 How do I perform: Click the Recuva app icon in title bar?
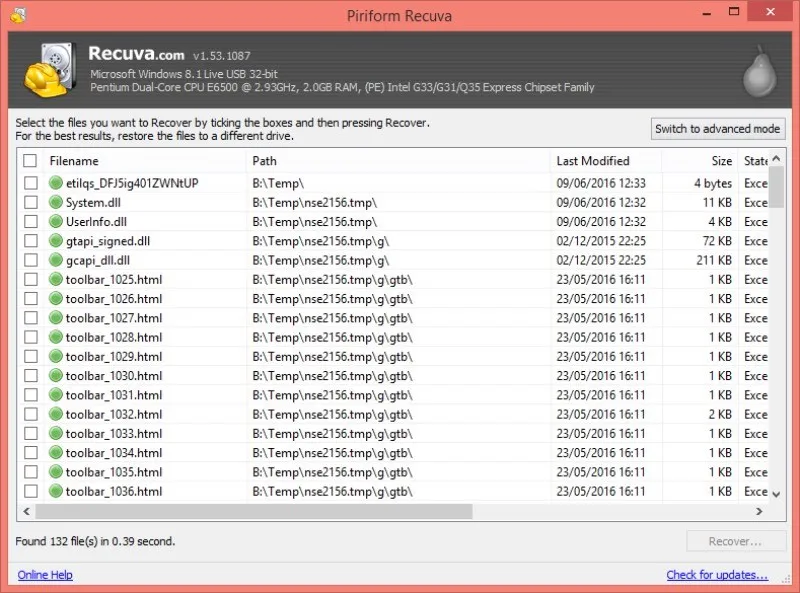coord(18,15)
